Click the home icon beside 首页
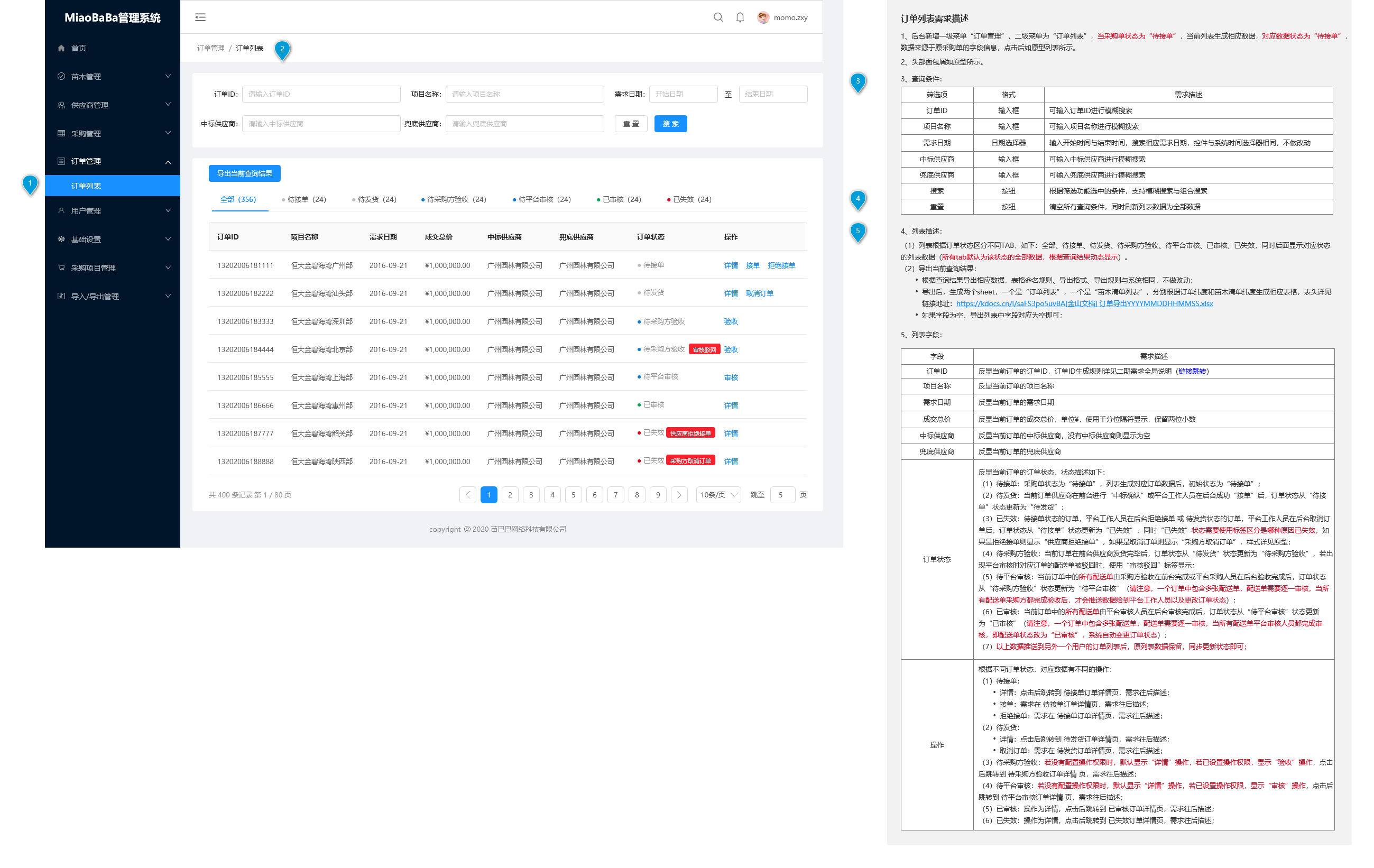1374x868 pixels. pyautogui.click(x=61, y=48)
